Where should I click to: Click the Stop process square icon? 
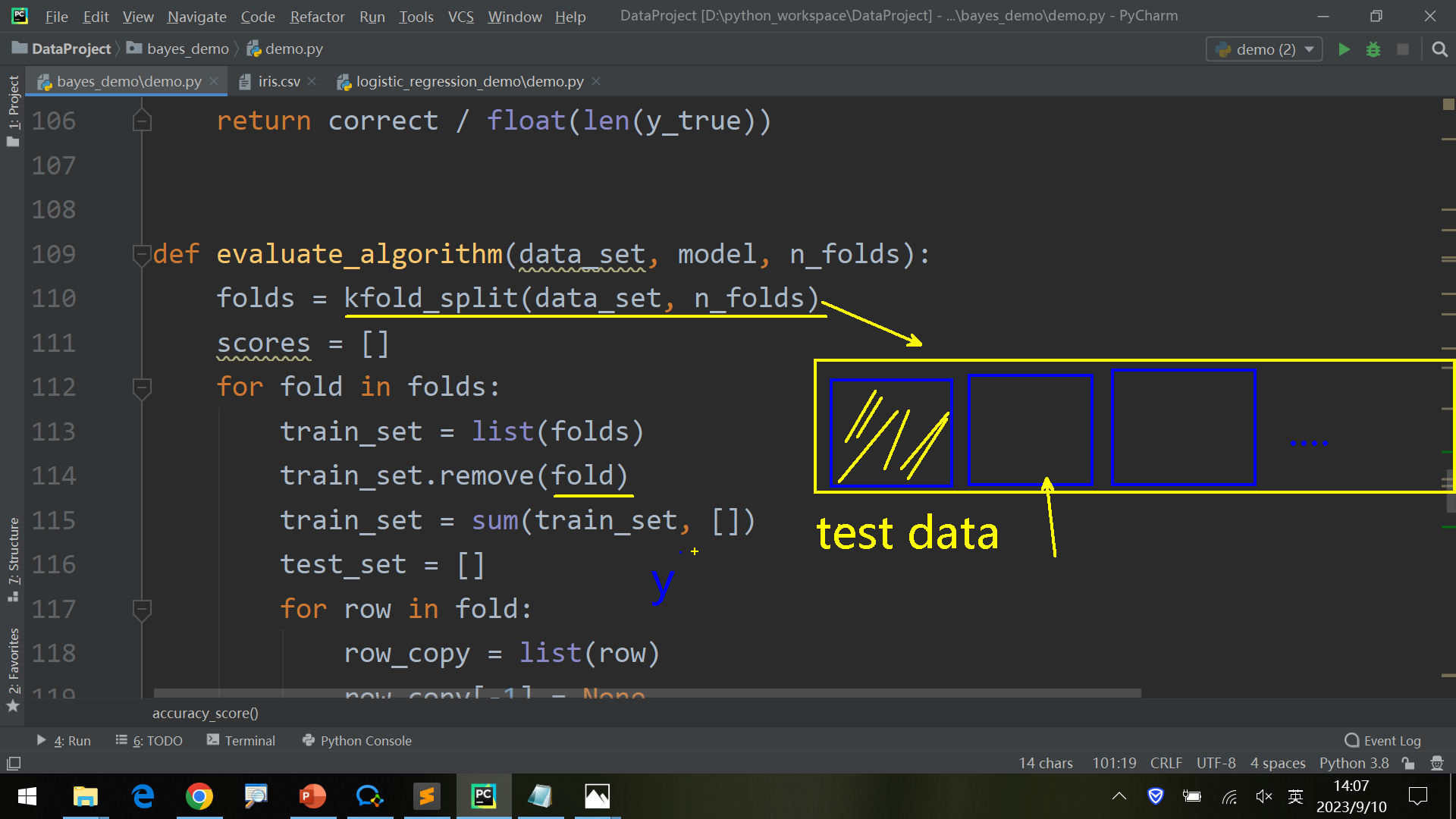(1403, 49)
